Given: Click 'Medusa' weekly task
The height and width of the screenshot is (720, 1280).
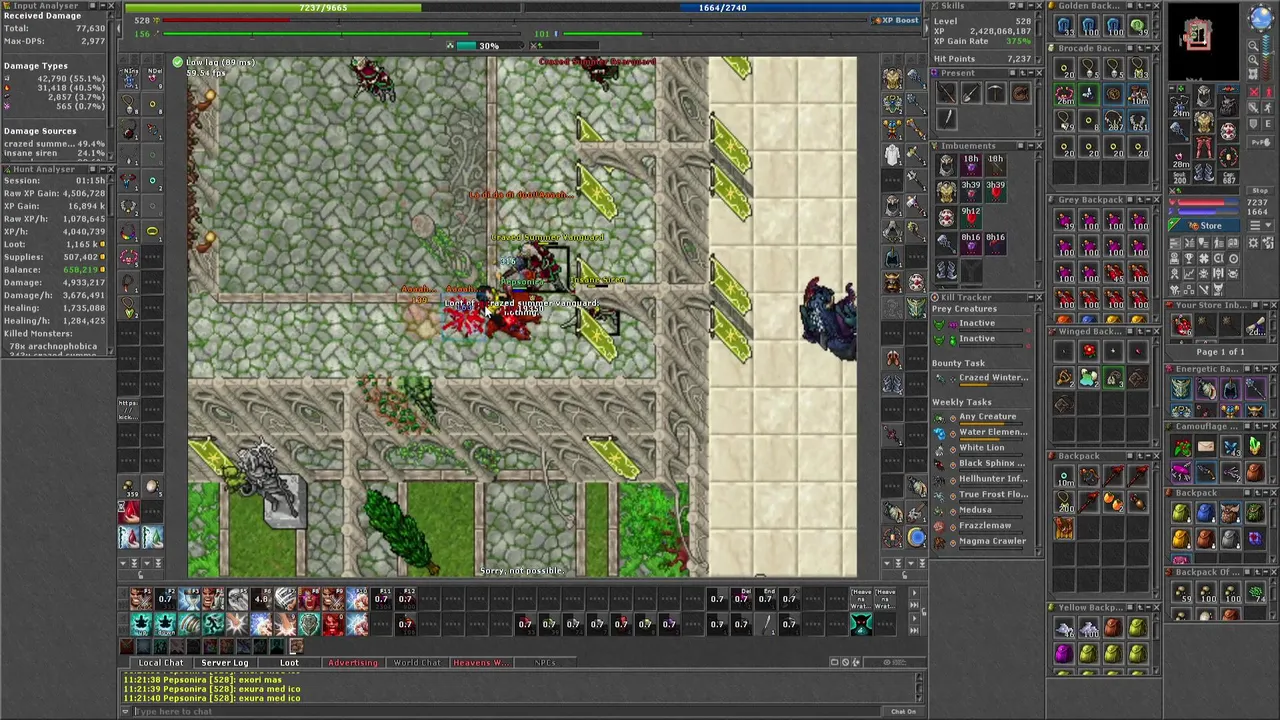Looking at the screenshot, I should 976,509.
